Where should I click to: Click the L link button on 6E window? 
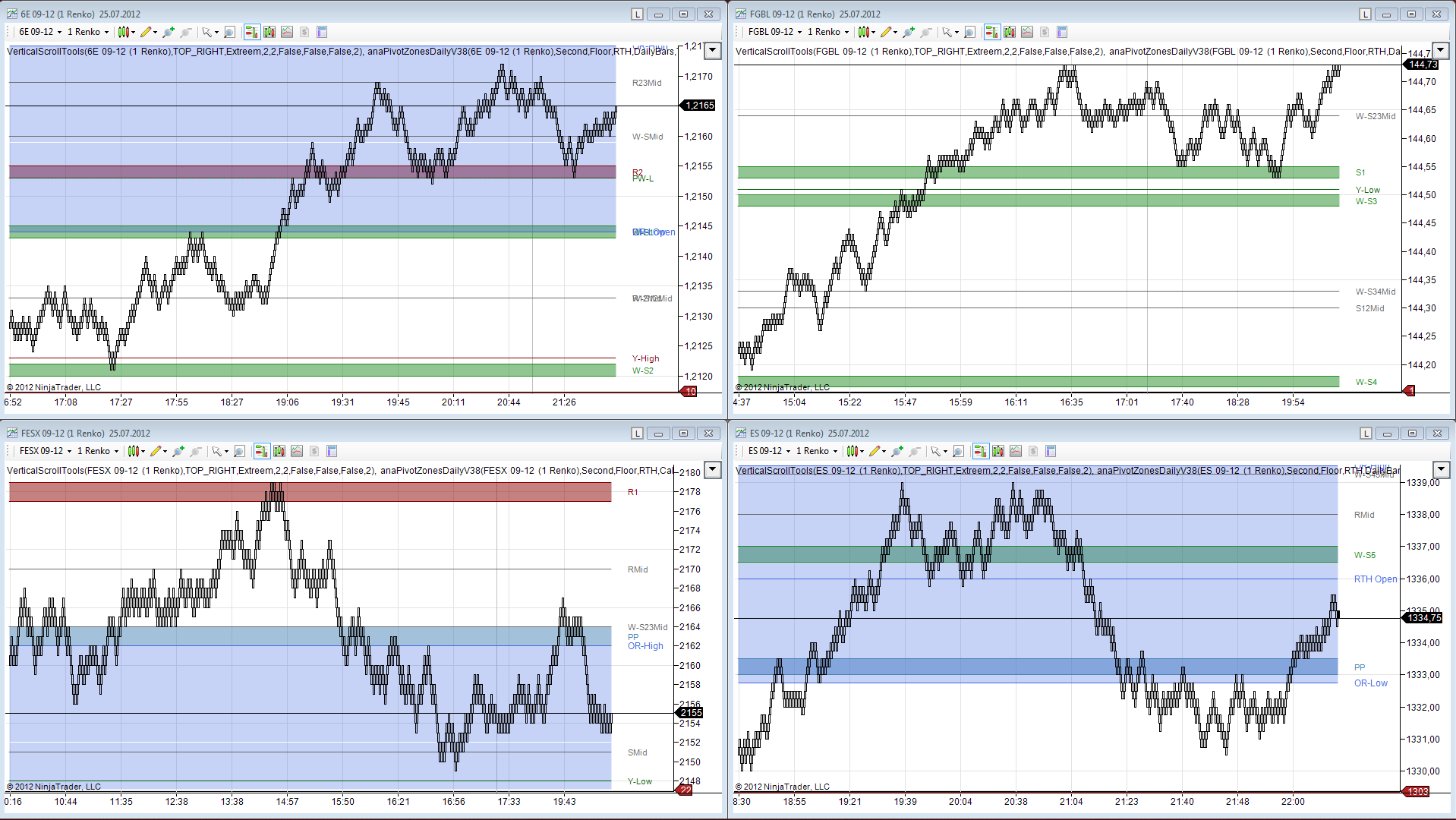pyautogui.click(x=637, y=14)
